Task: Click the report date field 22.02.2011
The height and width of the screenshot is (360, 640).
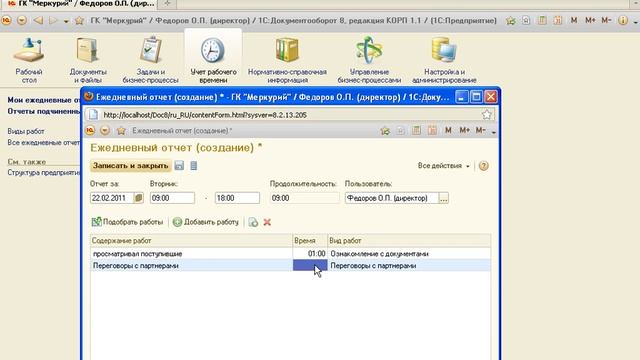Action: pyautogui.click(x=112, y=198)
